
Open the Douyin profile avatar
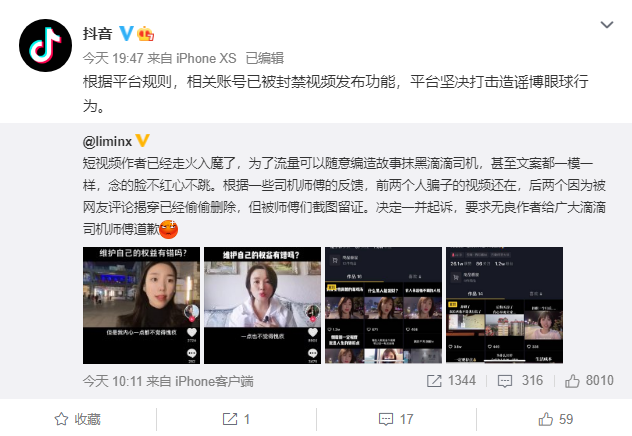[45, 45]
